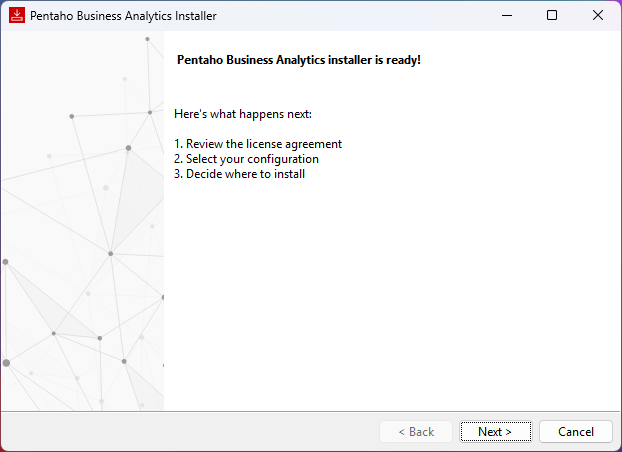
Task: Select the 'Review the license agreement' step text
Action: (x=263, y=144)
